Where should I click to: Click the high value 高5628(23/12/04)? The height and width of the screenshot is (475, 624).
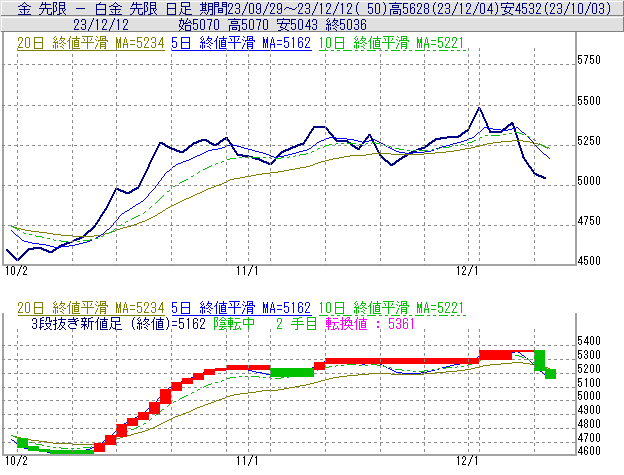tap(444, 8)
